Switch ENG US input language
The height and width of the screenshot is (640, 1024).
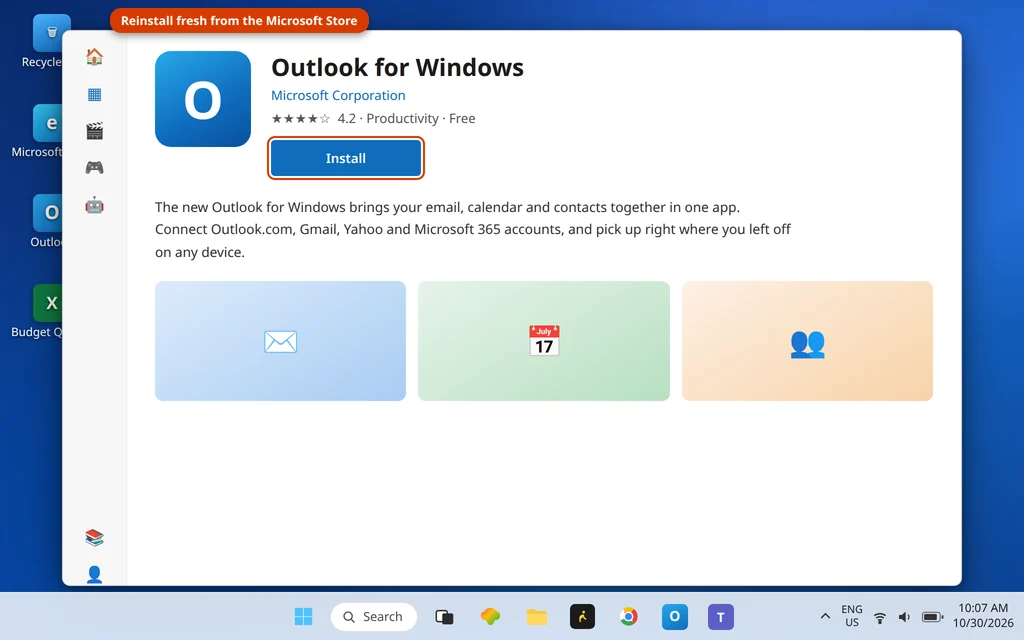(852, 616)
